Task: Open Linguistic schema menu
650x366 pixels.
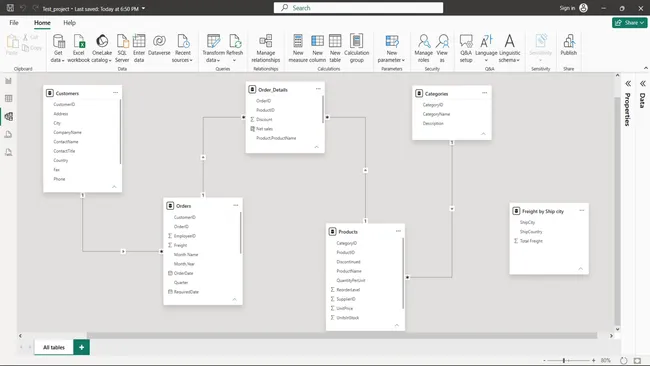Action: coord(509,48)
